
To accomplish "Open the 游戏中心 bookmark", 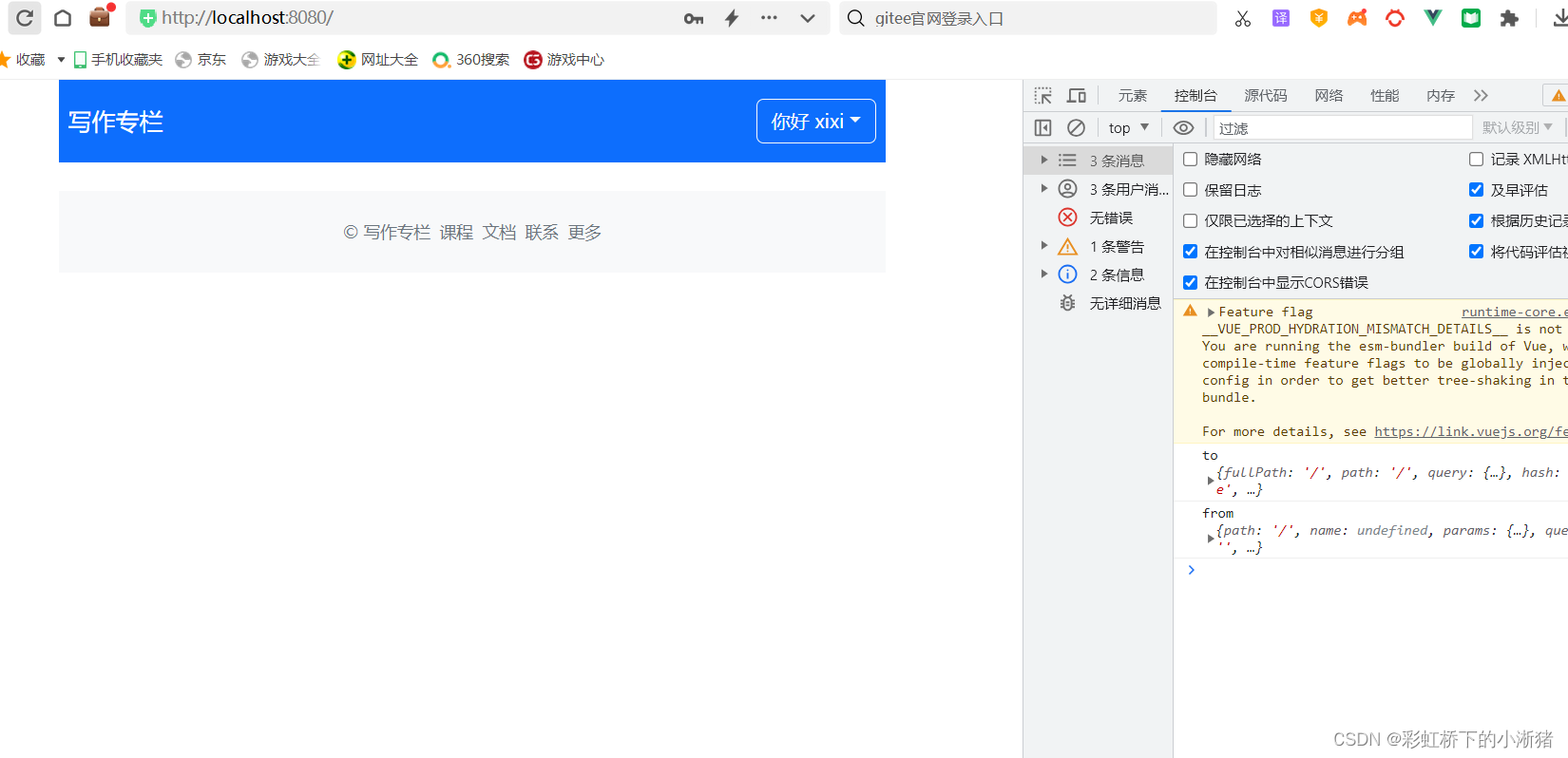I will point(564,60).
